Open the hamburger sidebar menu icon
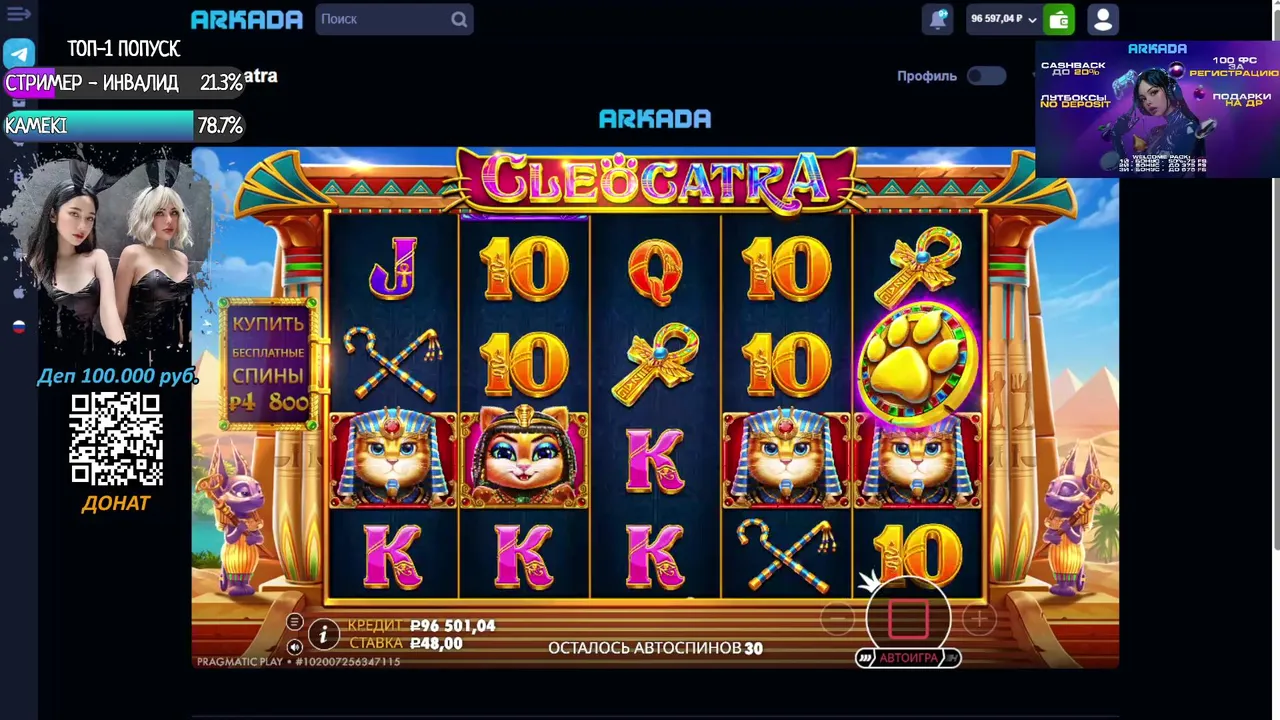This screenshot has height=720, width=1280. [x=18, y=14]
